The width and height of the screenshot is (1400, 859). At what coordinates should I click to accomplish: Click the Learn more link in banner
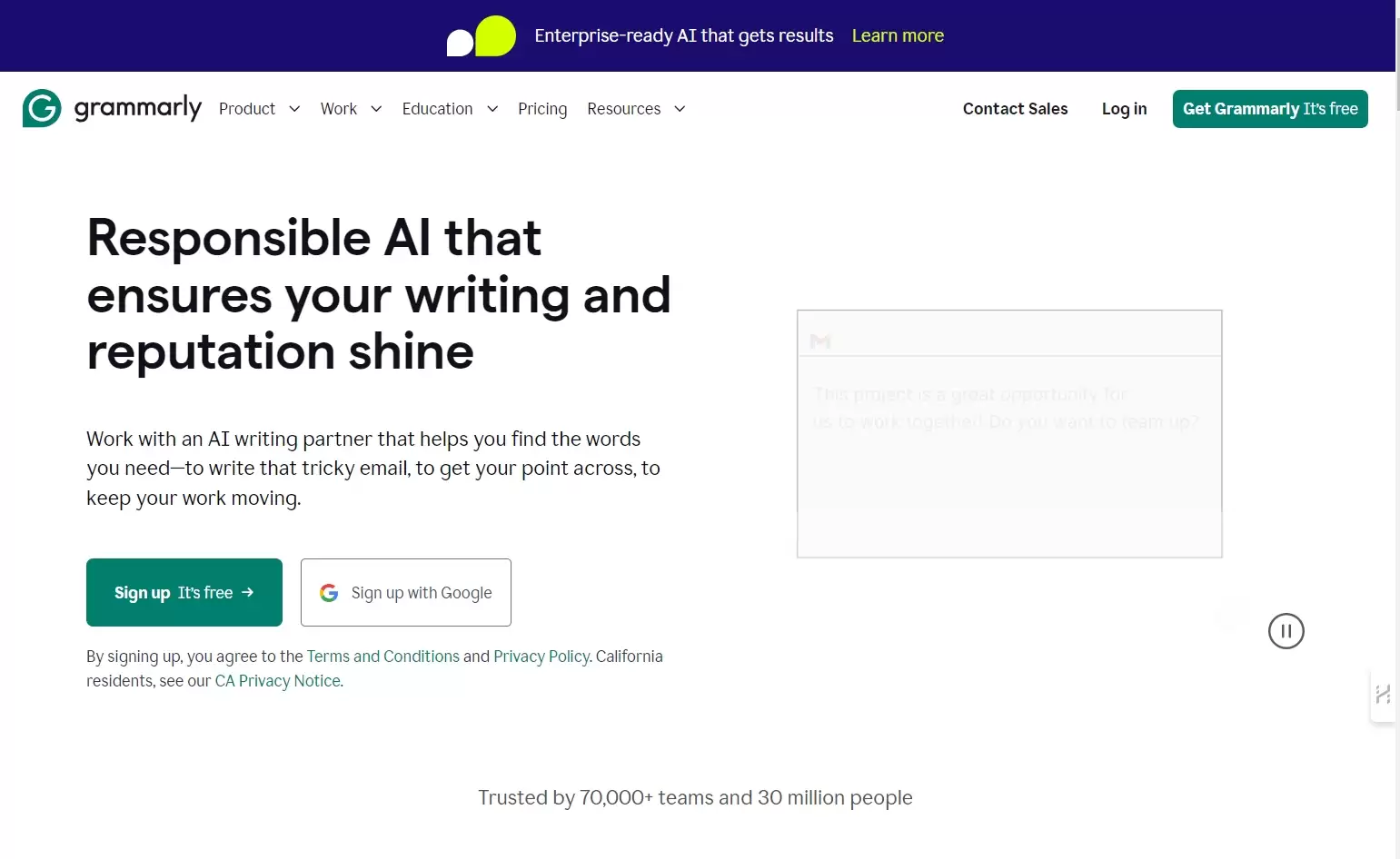pyautogui.click(x=898, y=35)
